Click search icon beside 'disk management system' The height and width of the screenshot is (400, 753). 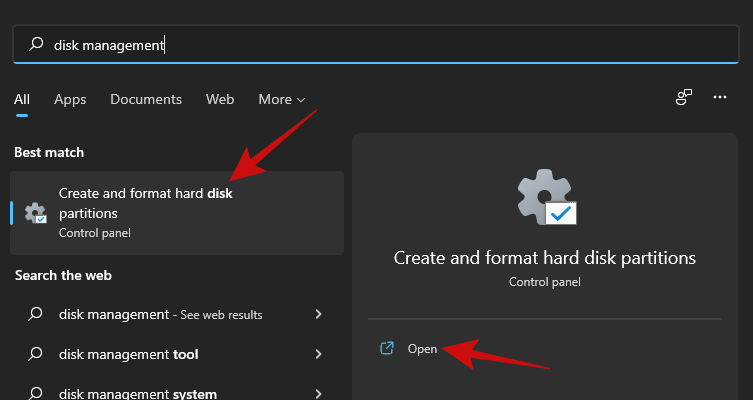point(36,393)
